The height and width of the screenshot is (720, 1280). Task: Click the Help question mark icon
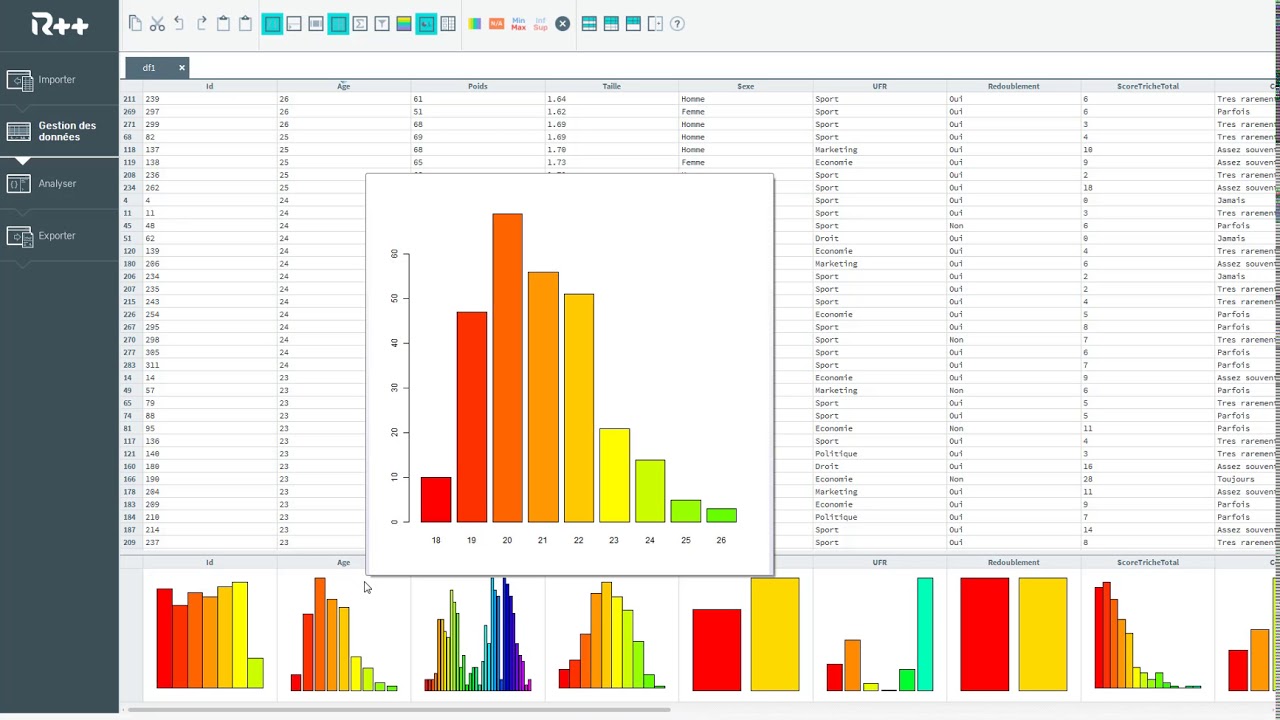pyautogui.click(x=677, y=24)
